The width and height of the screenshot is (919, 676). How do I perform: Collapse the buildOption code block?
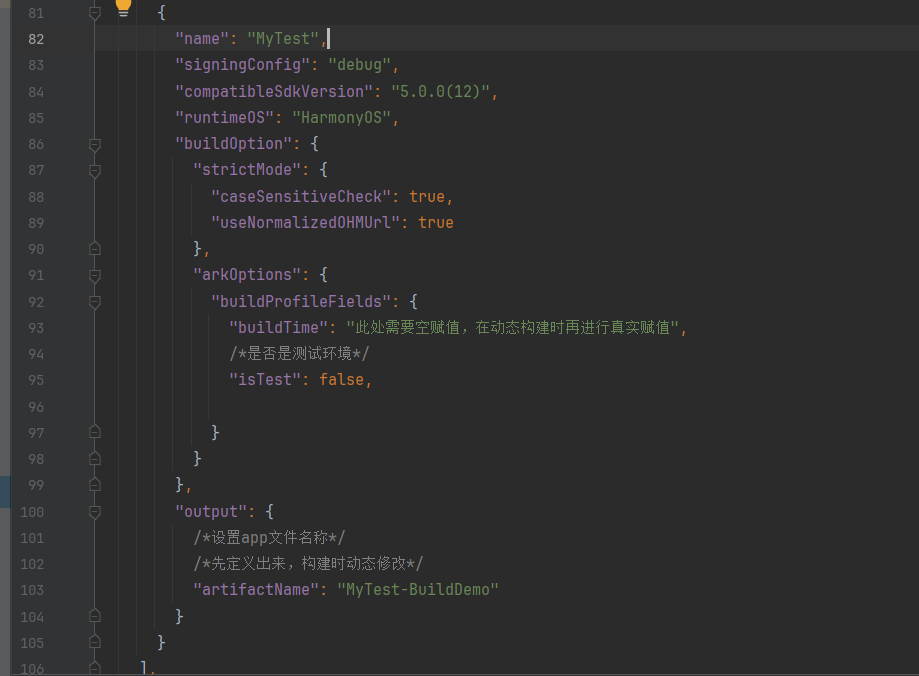click(x=95, y=143)
